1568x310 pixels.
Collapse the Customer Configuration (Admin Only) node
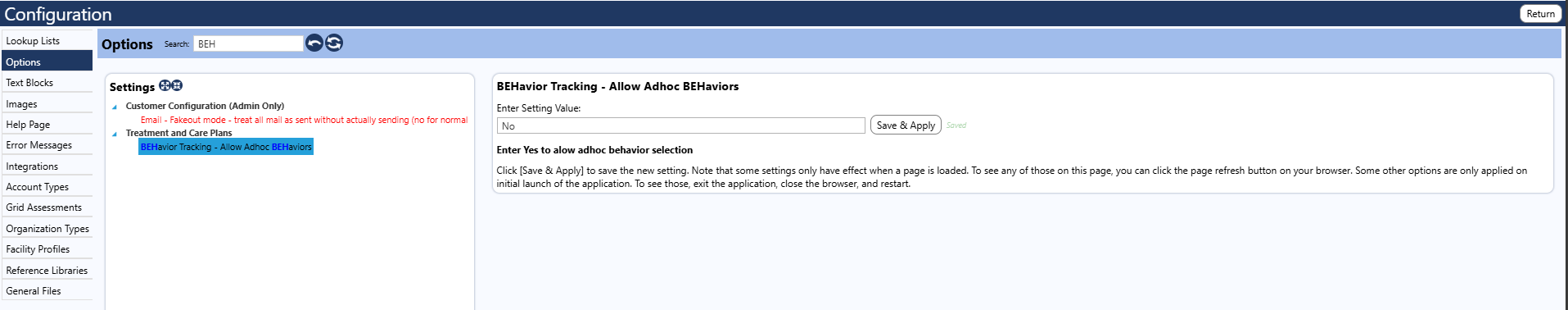115,107
